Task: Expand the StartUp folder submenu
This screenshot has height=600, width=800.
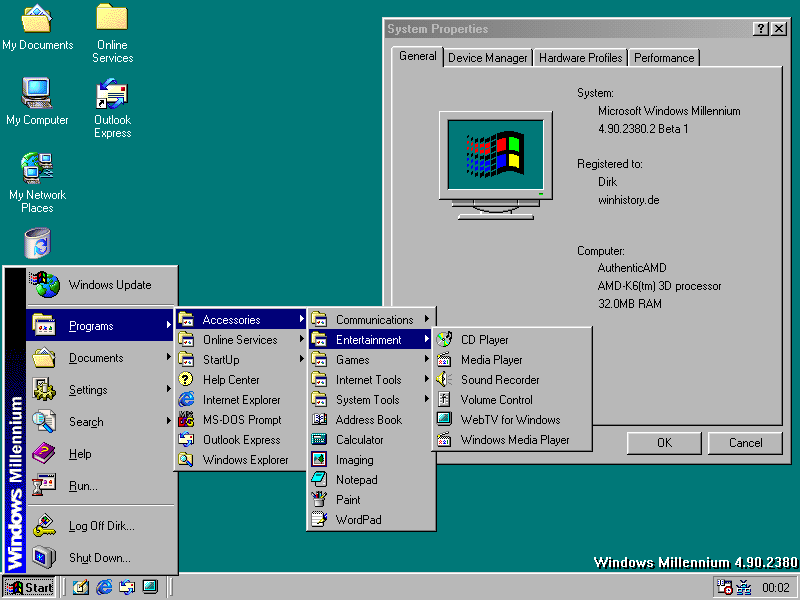Action: pos(241,360)
